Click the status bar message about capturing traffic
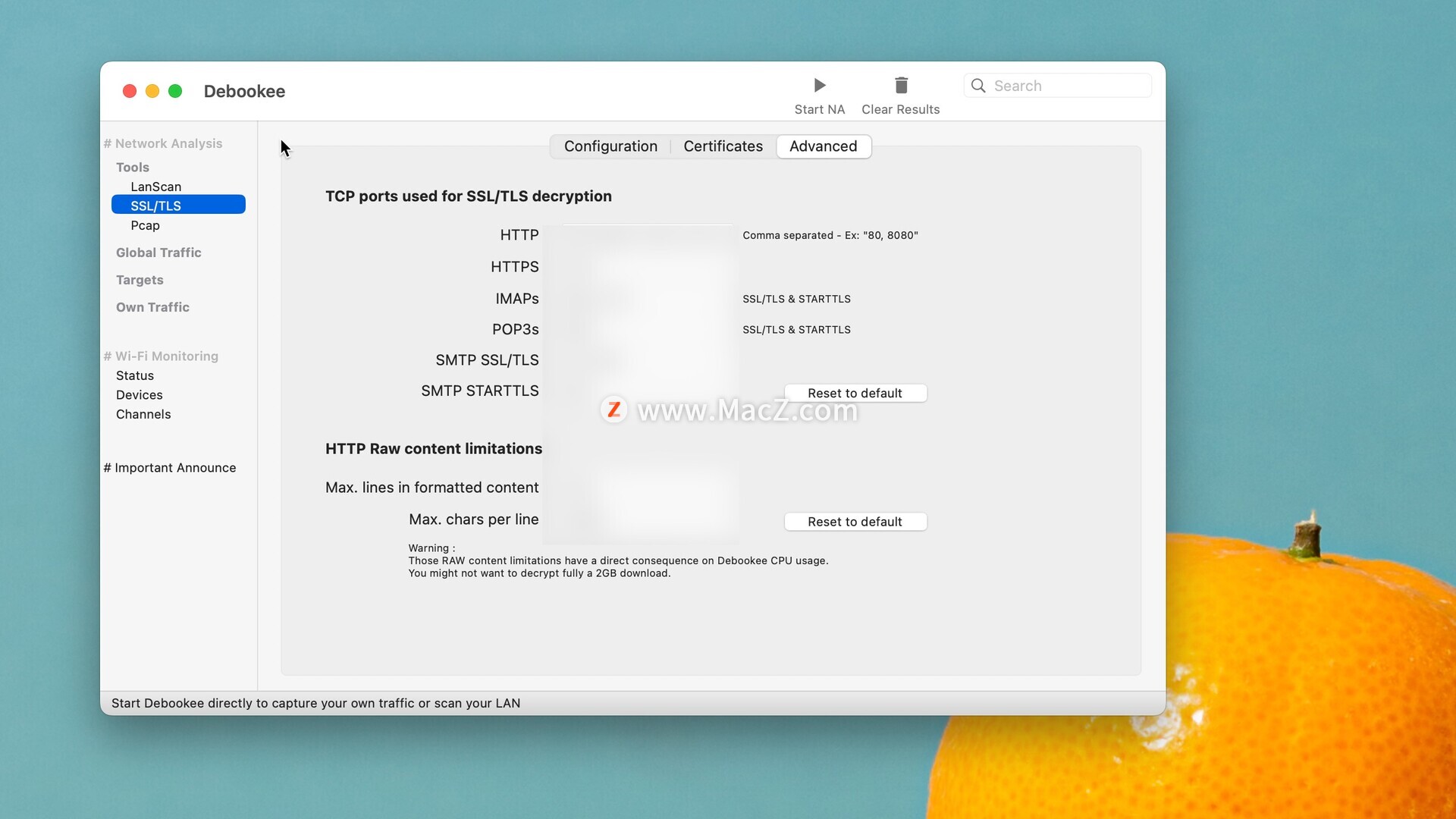 [x=315, y=703]
